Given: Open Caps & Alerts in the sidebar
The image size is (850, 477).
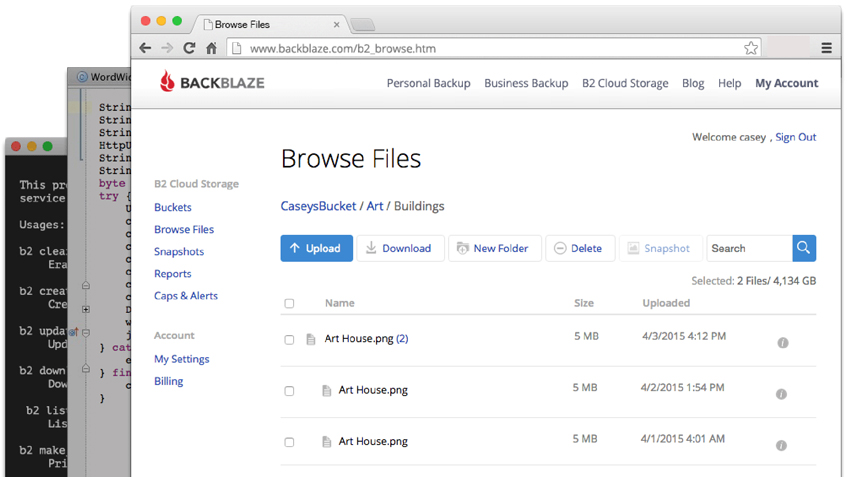Looking at the screenshot, I should coord(186,295).
